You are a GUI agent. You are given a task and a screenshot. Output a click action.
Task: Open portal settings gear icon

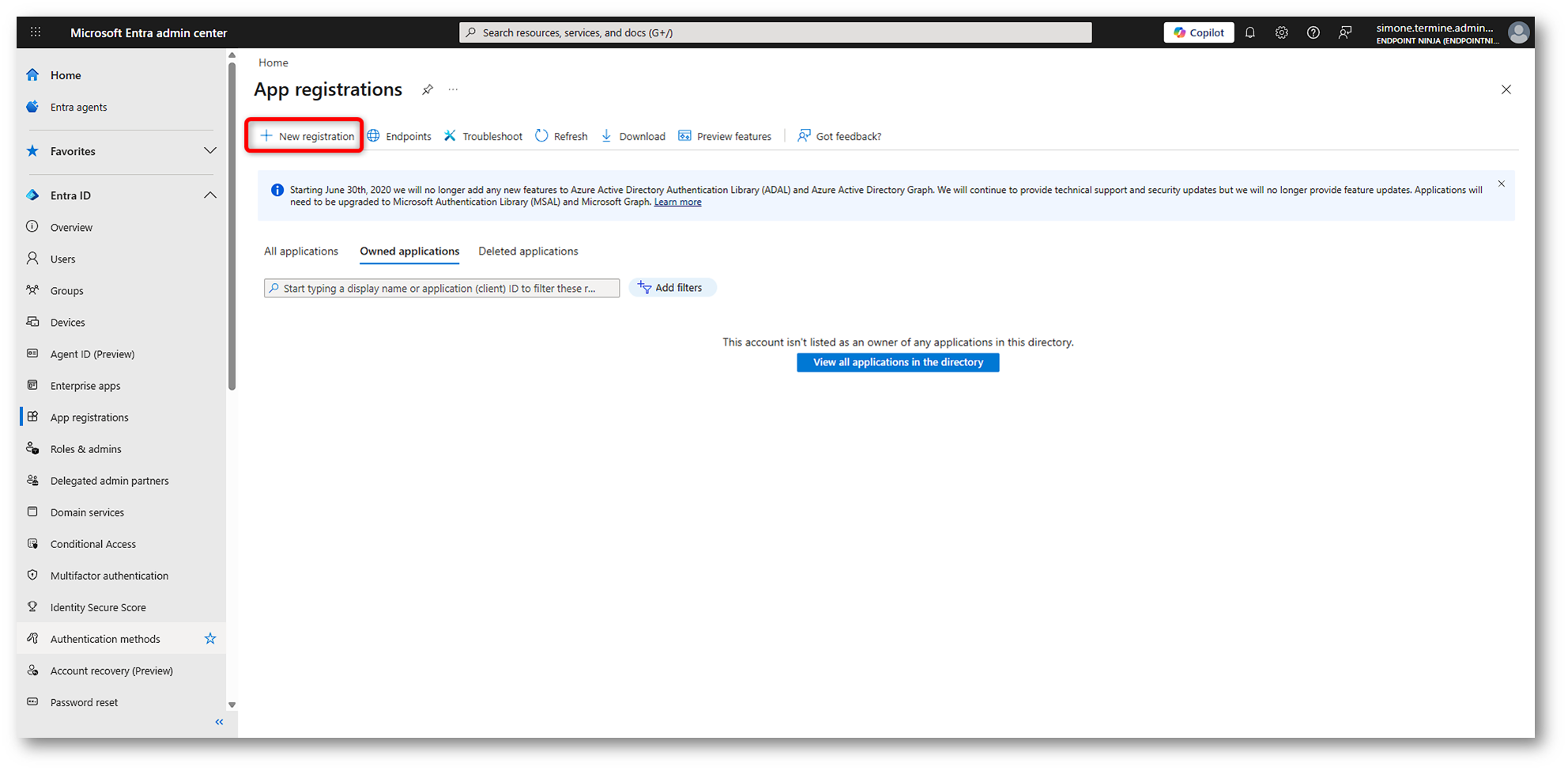pyautogui.click(x=1282, y=32)
